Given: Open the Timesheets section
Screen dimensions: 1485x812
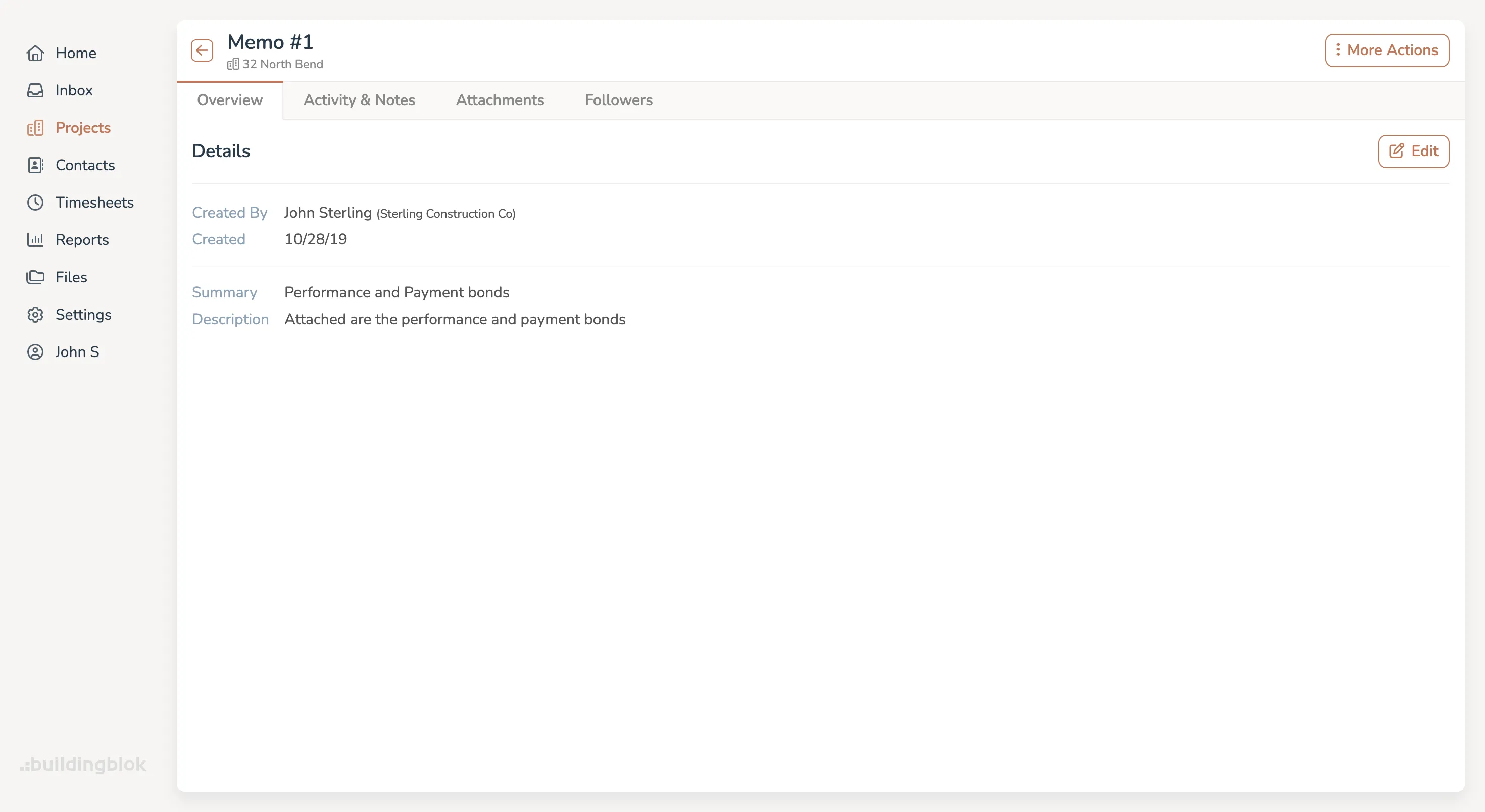Looking at the screenshot, I should [x=95, y=202].
